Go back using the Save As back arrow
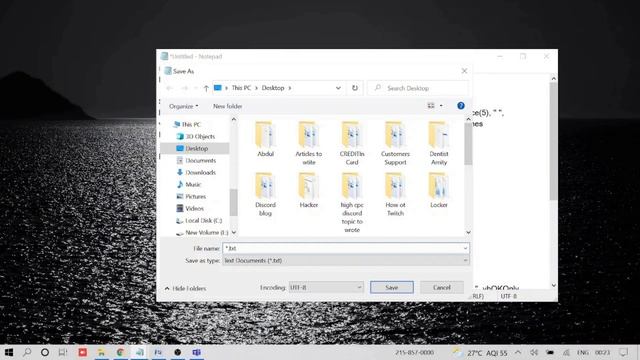640x360 pixels. (169, 88)
